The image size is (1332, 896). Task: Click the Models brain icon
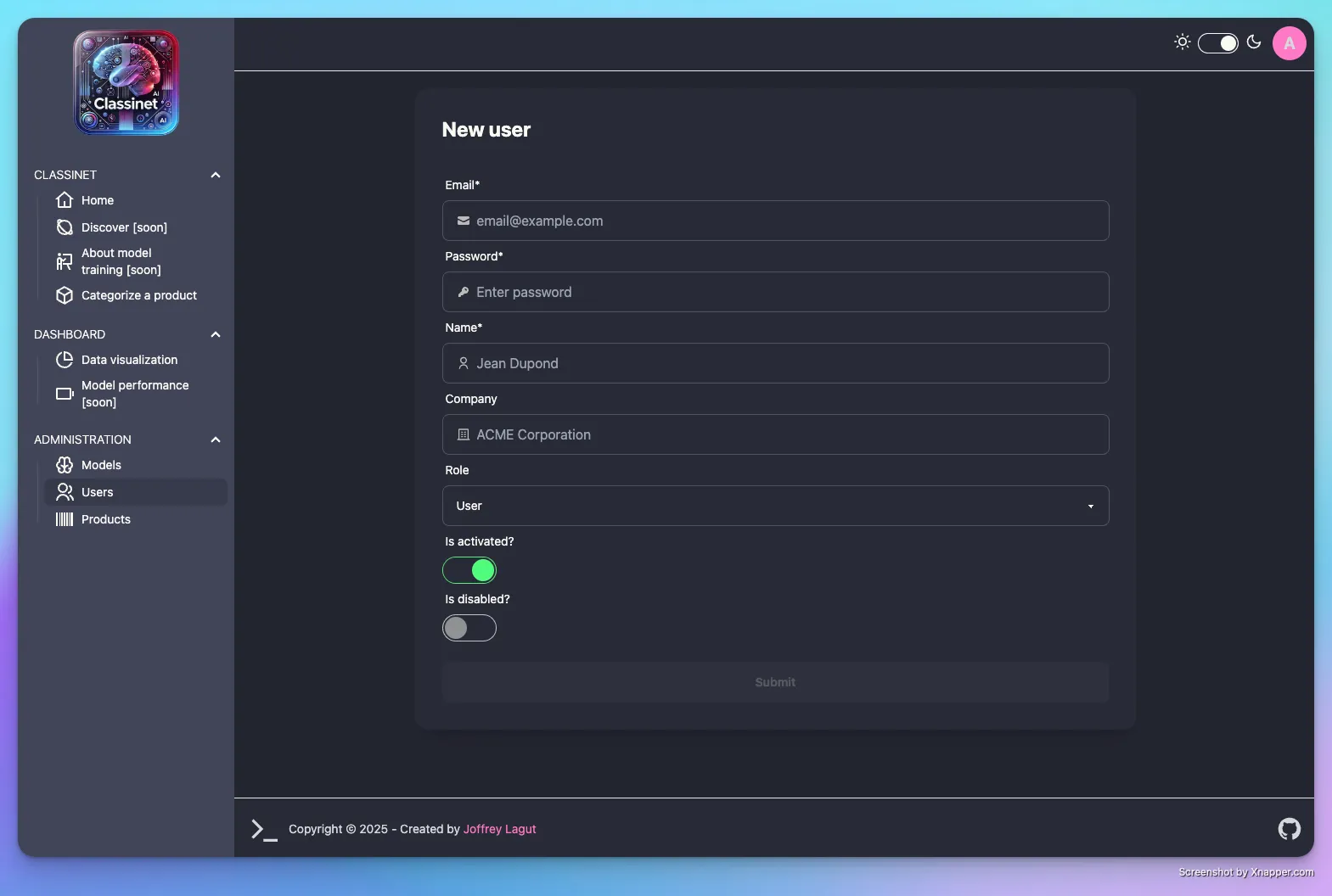[65, 465]
